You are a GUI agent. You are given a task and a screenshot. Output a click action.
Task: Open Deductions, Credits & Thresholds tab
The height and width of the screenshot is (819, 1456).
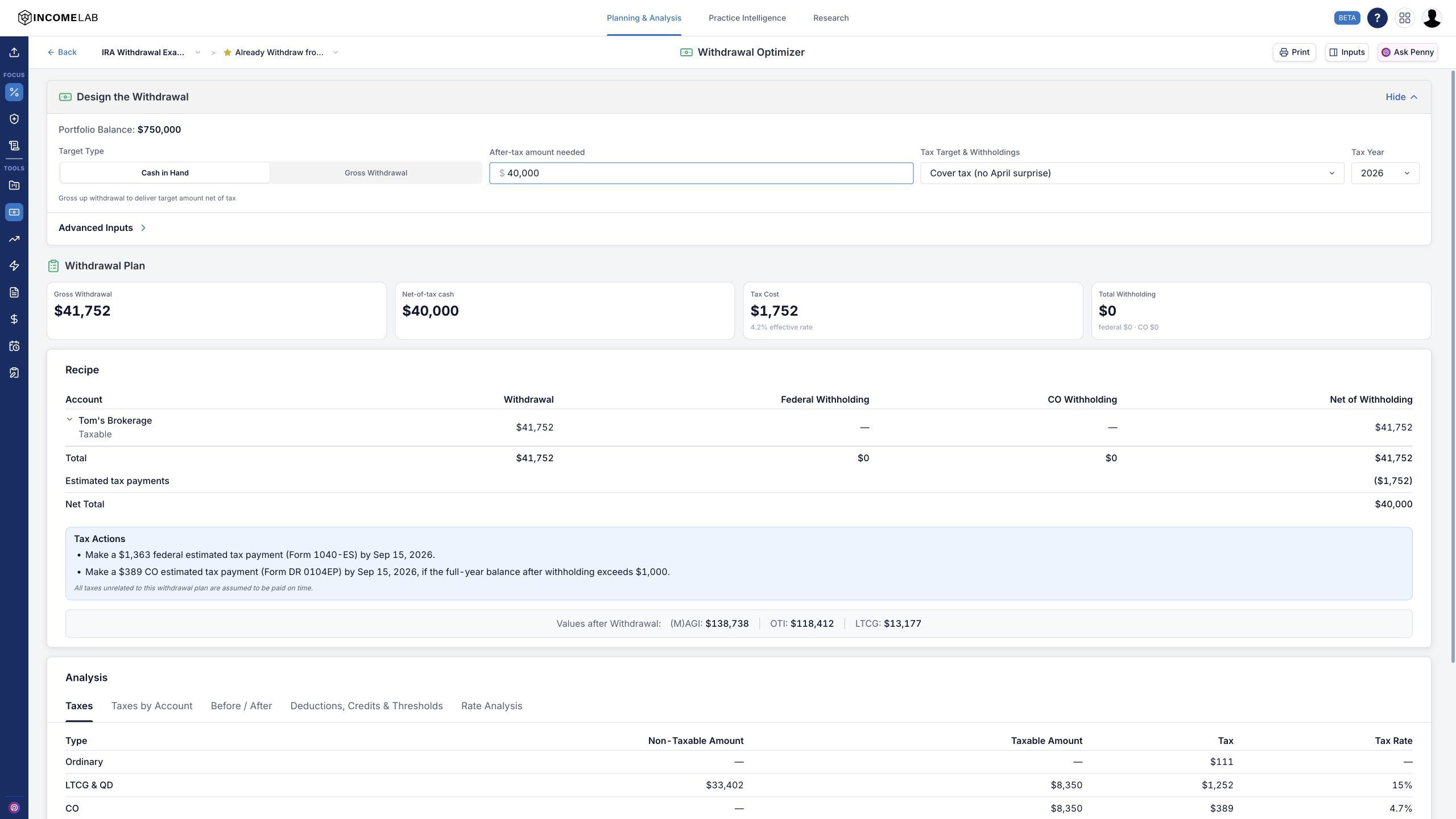pyautogui.click(x=366, y=706)
